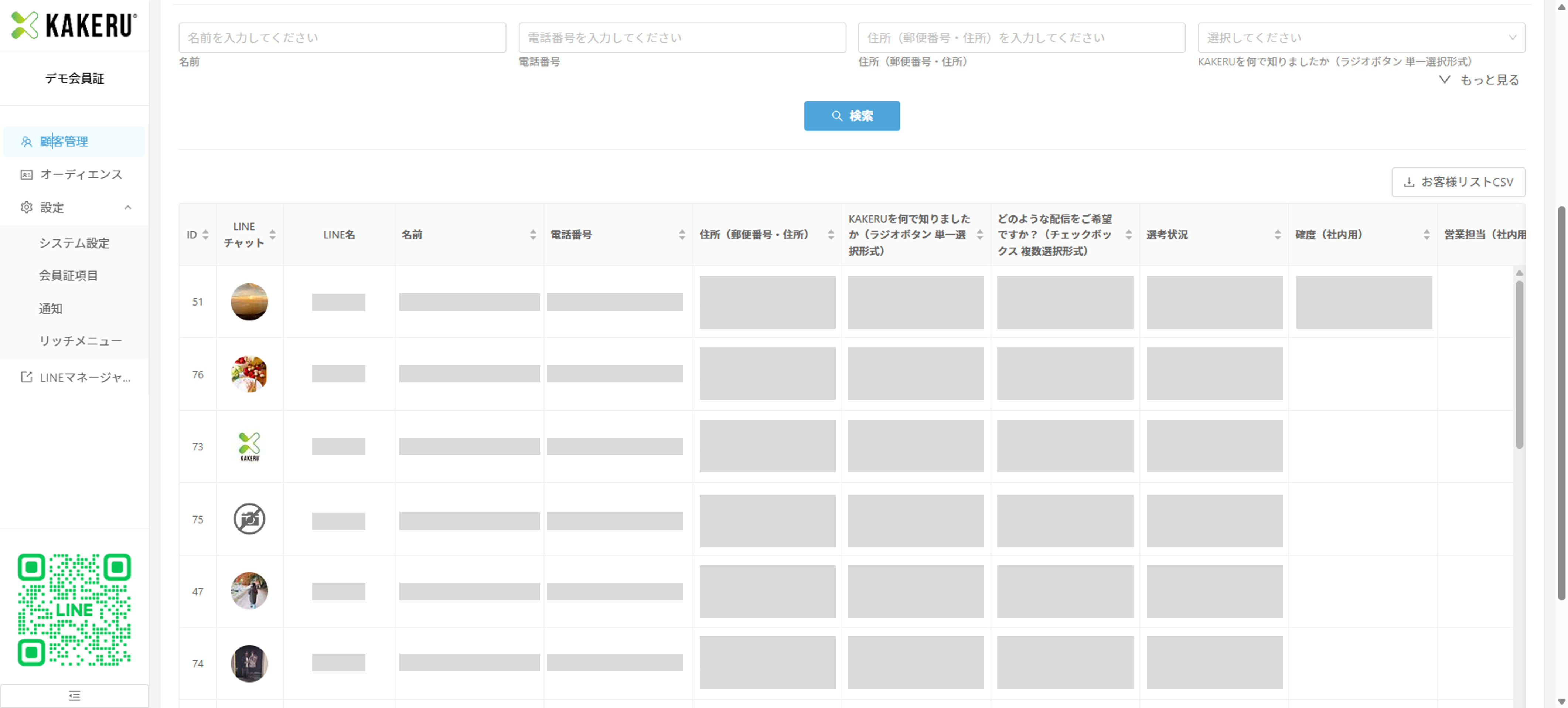
Task: Go to リッチメニュー settings
Action: 80,341
